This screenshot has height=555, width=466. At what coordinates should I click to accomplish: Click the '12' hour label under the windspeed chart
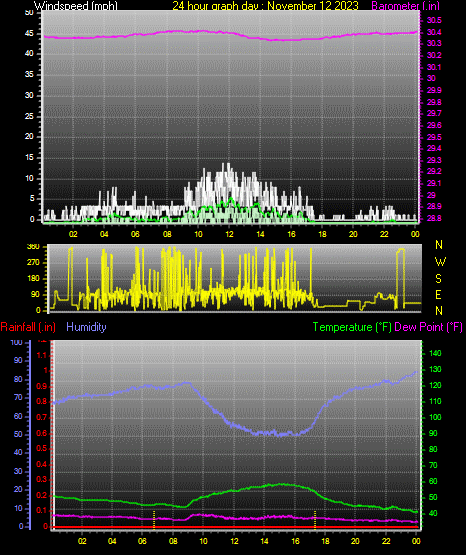(x=229, y=234)
